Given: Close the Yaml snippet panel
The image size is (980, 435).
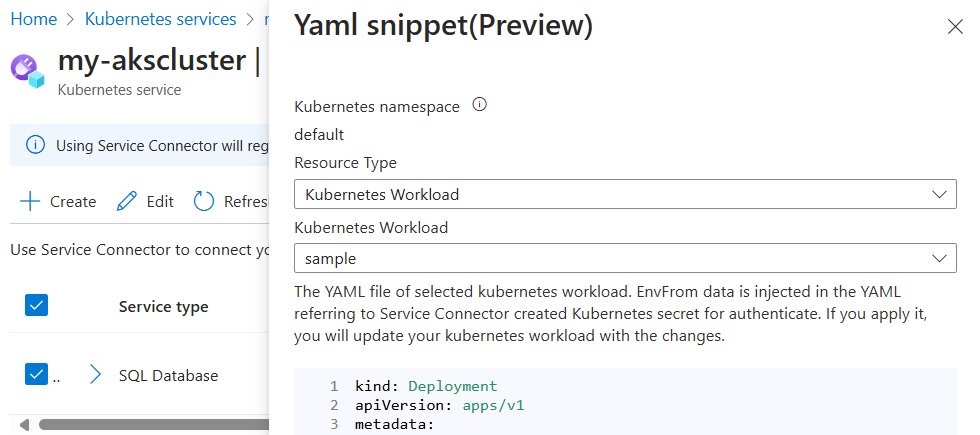Looking at the screenshot, I should [955, 27].
